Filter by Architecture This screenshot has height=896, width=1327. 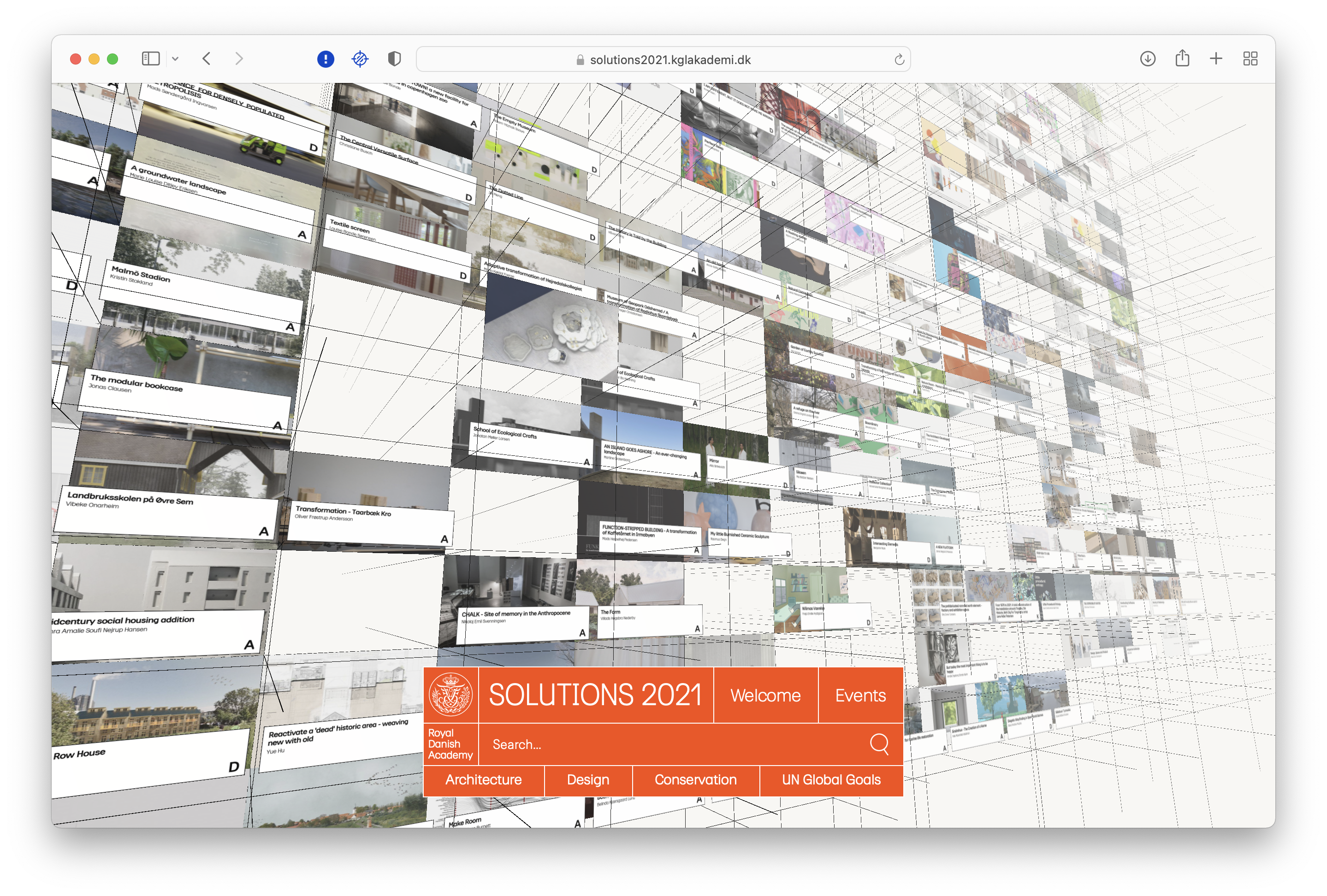click(484, 779)
